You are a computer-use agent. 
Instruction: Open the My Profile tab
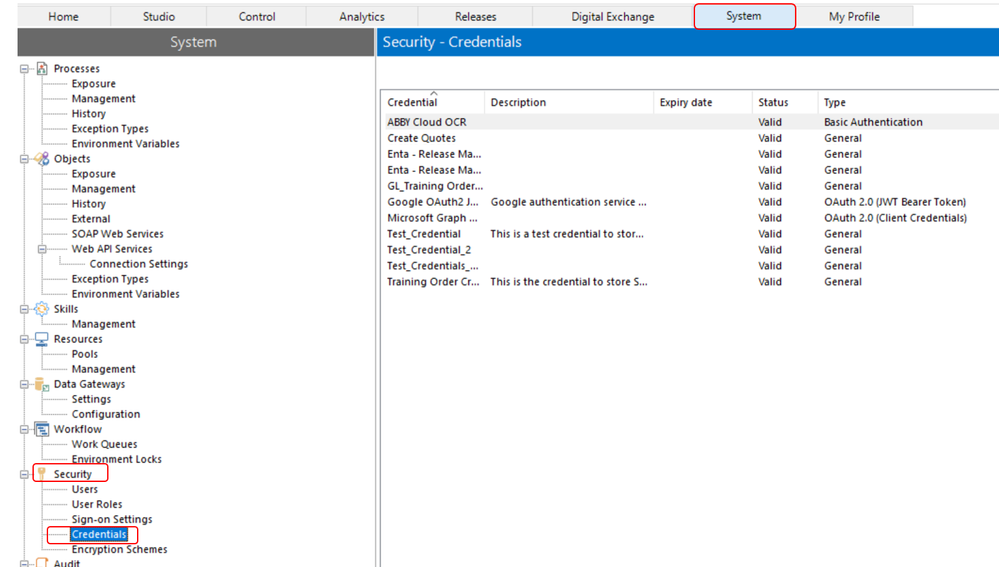[x=854, y=17]
